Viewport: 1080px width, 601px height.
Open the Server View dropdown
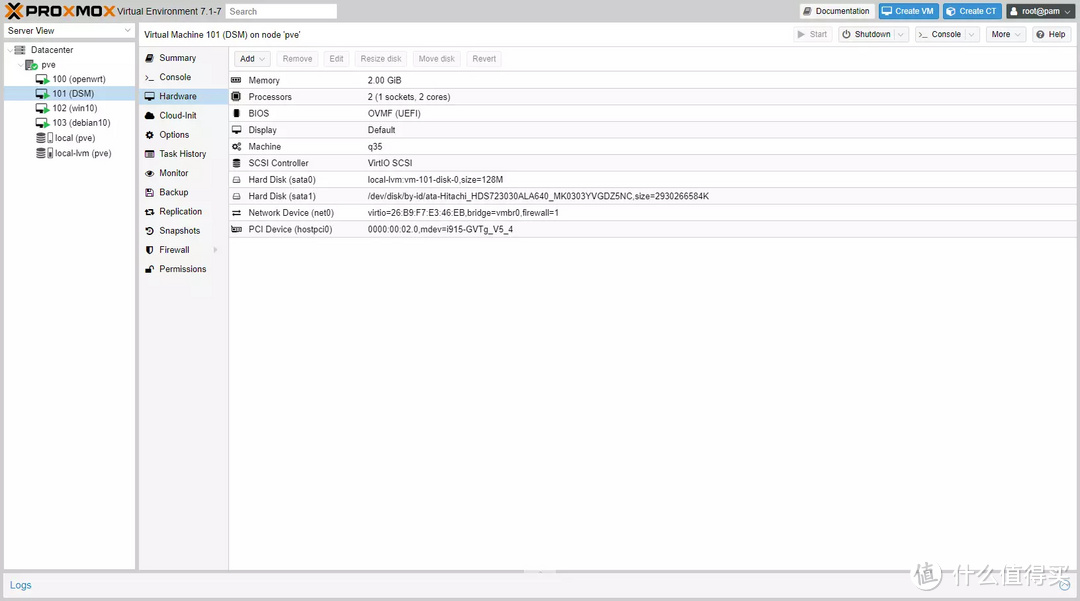coord(127,30)
